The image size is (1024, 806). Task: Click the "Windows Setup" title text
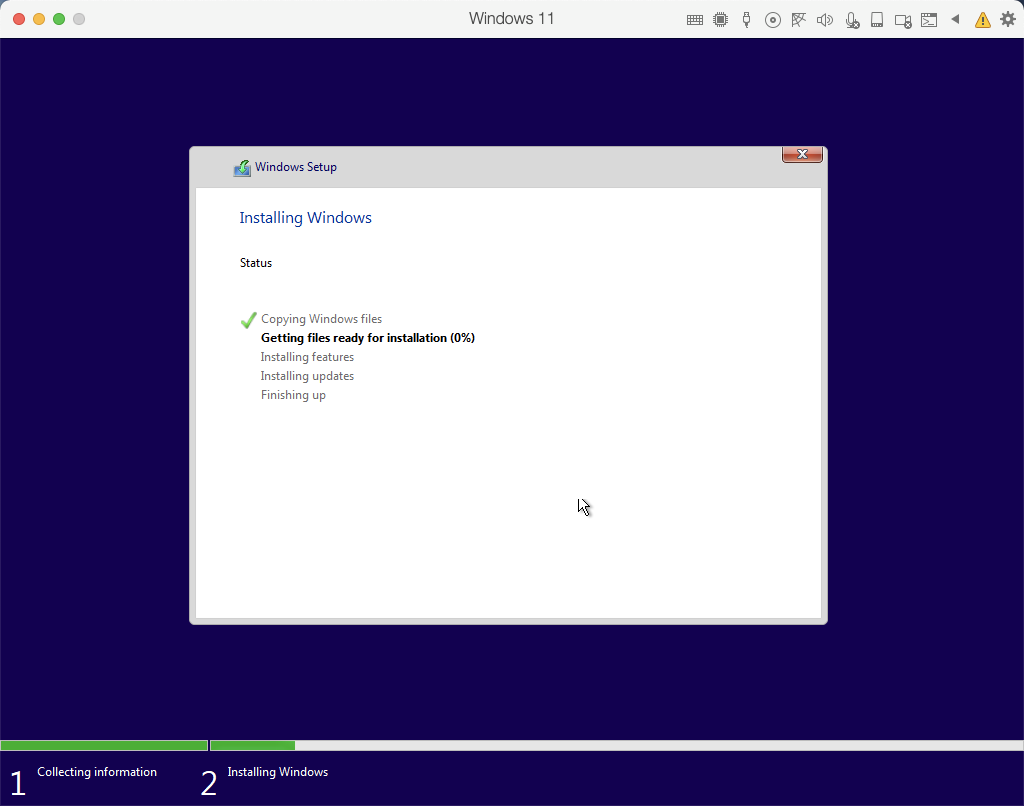click(296, 167)
